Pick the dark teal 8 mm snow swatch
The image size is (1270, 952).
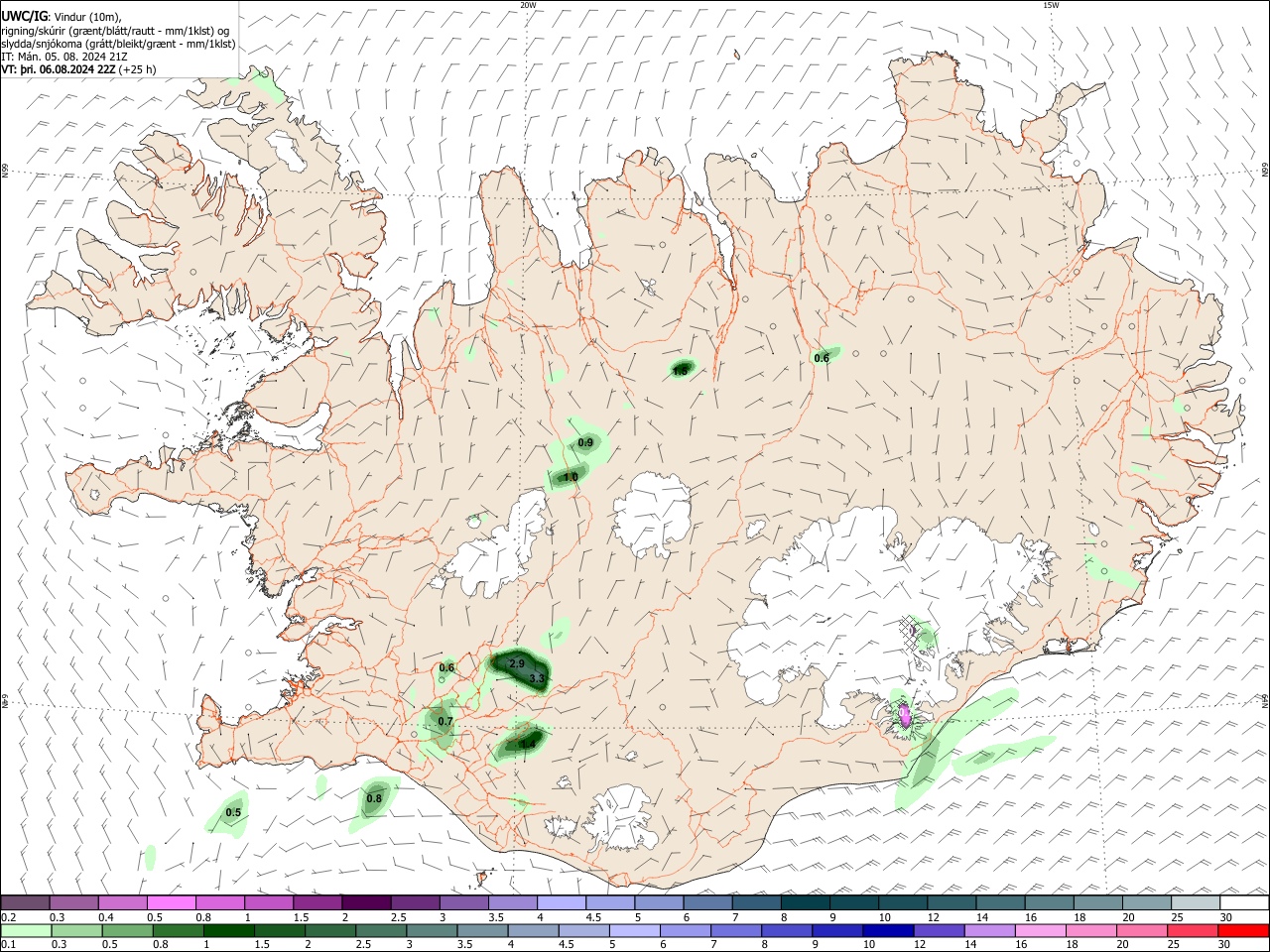pos(806,903)
